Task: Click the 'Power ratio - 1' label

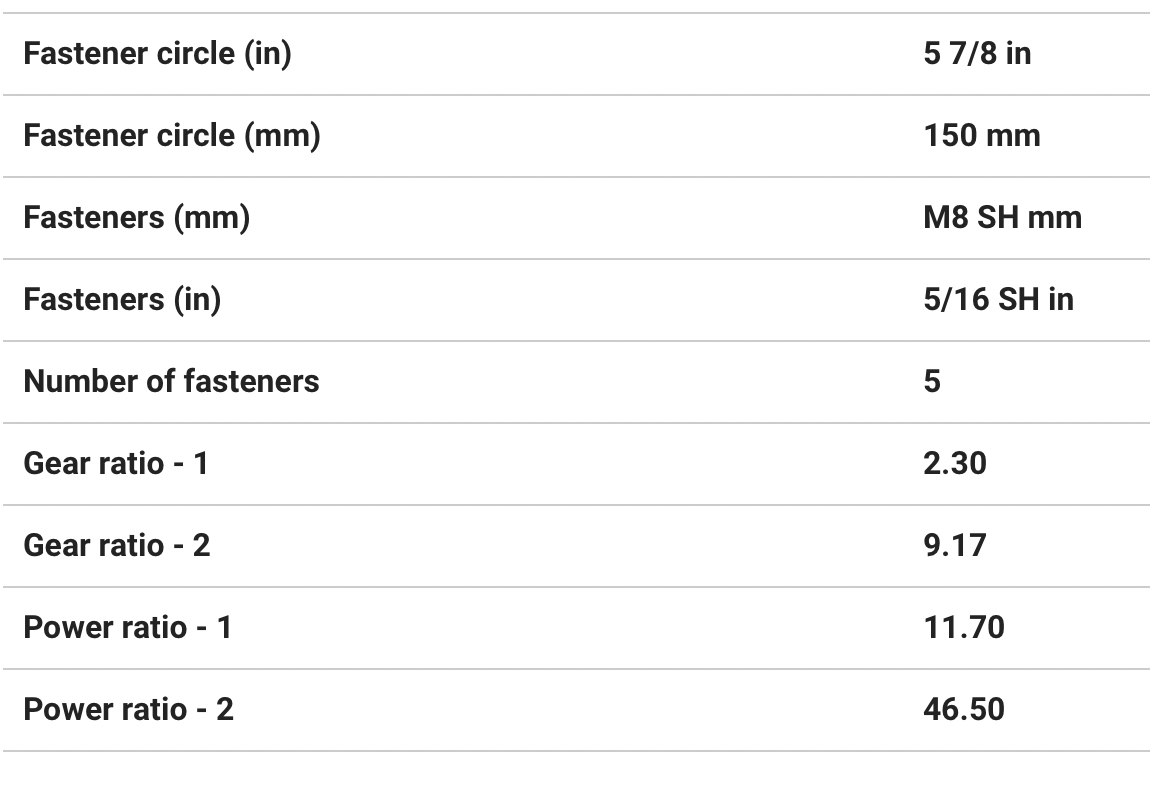Action: [127, 628]
